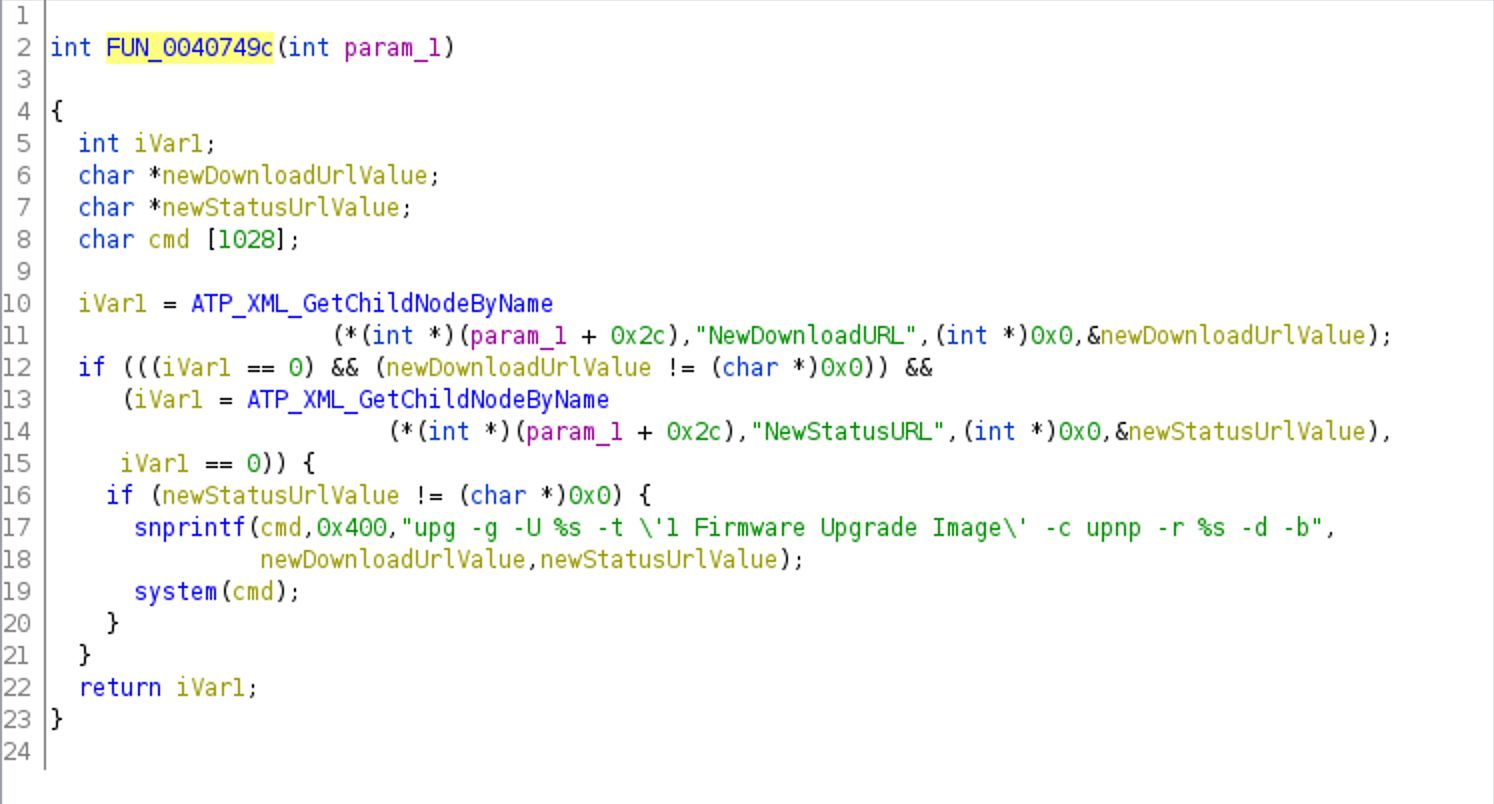Click line number 2 in the gutter
The width and height of the screenshot is (1494, 804).
[x=24, y=47]
